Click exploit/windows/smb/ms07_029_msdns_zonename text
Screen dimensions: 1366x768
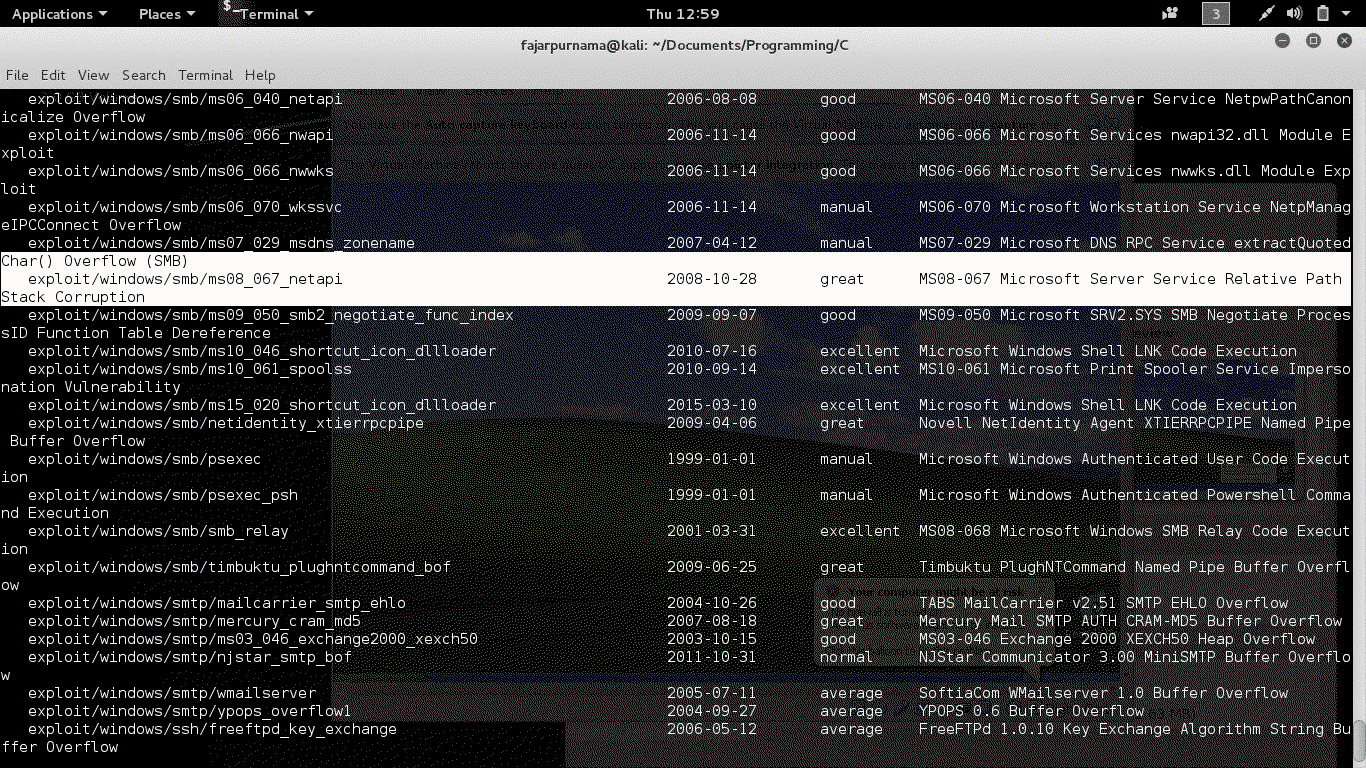(221, 243)
